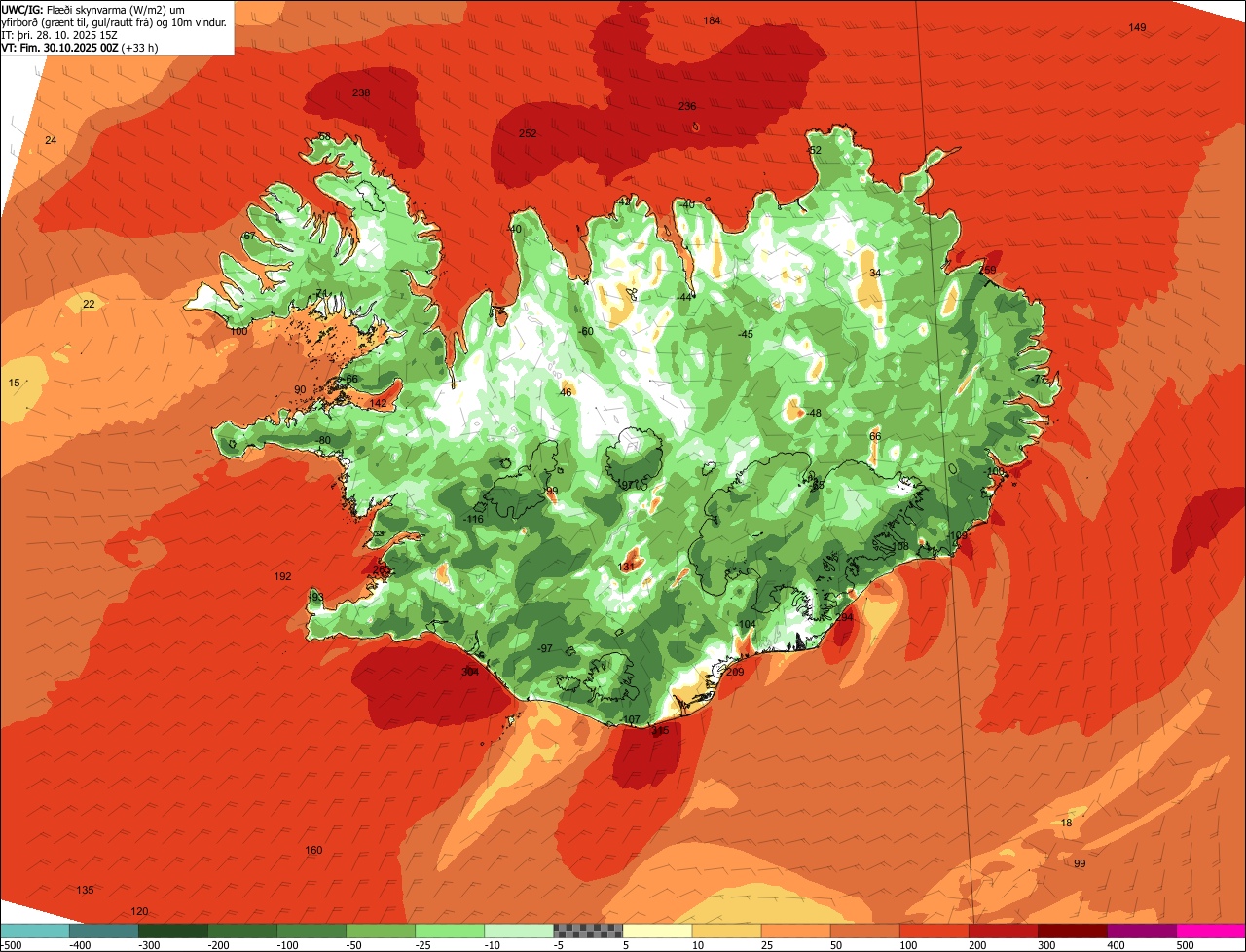Screen dimensions: 1246x952
Task: Click the legend swatch between 10 and 25
Action: click(726, 931)
